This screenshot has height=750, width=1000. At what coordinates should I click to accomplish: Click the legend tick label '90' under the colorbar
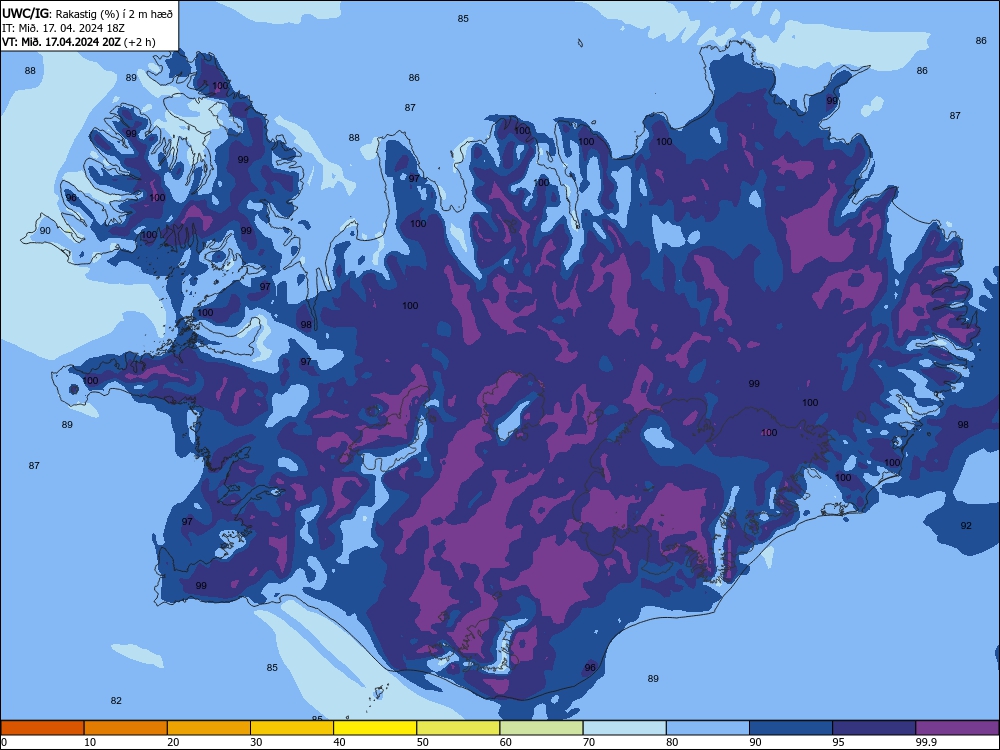[755, 742]
